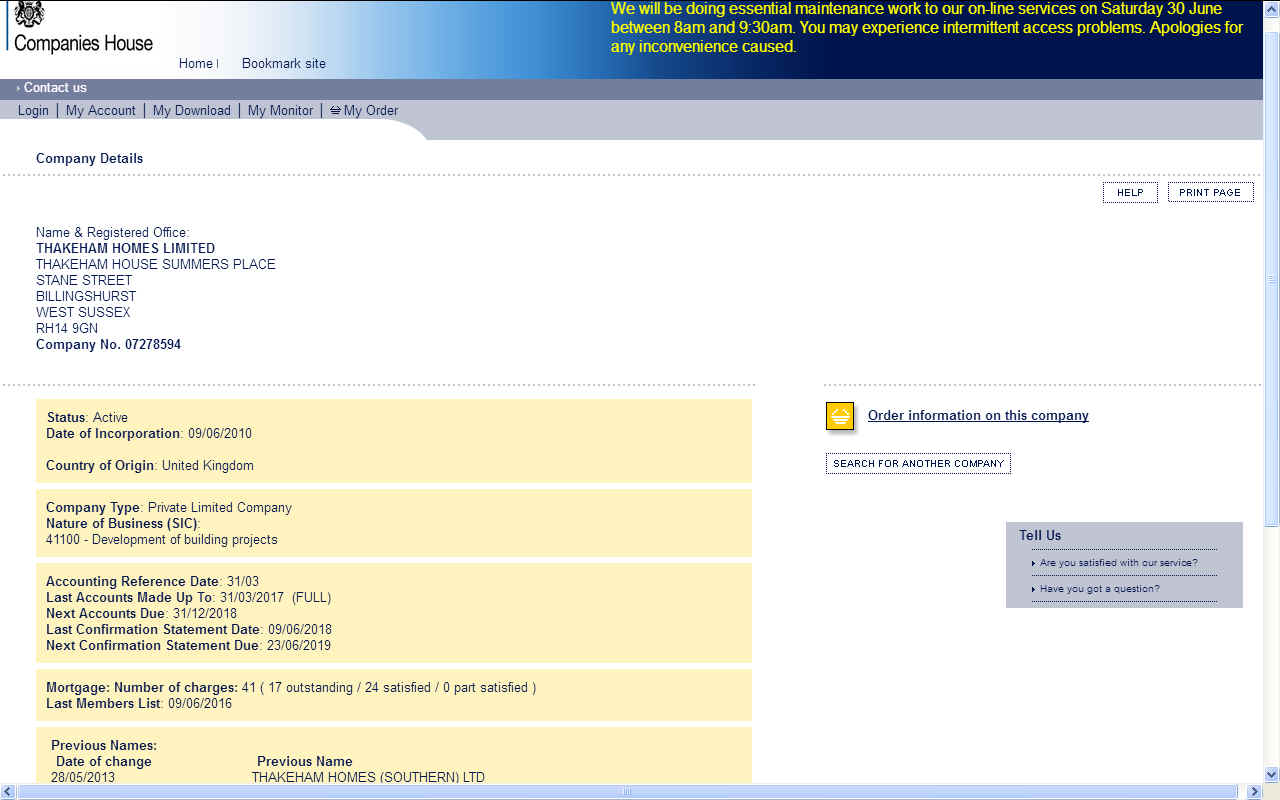This screenshot has width=1280, height=800.
Task: Click the horizontal scrollbar right arrow
Action: (x=1254, y=792)
